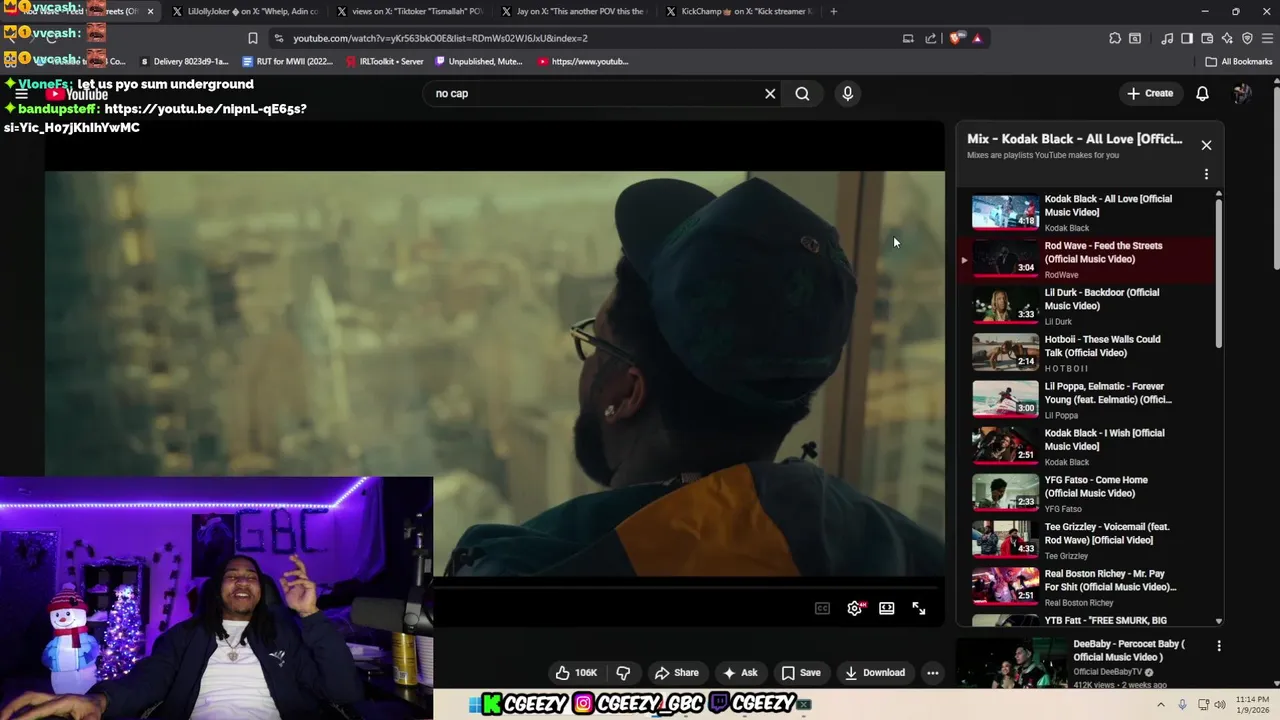Open IRLToolkit Server bookmark
Image resolution: width=1280 pixels, height=720 pixels.
click(x=385, y=61)
